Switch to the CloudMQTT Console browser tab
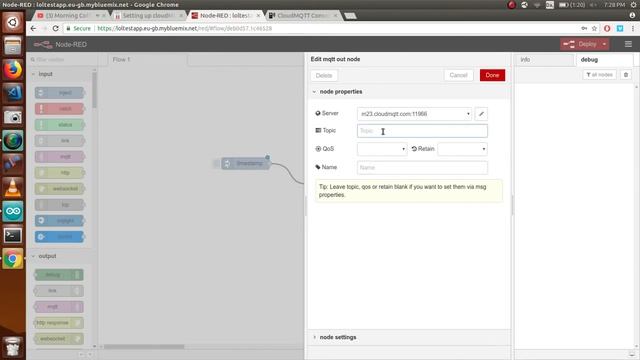The image size is (640, 360). pyautogui.click(x=302, y=16)
